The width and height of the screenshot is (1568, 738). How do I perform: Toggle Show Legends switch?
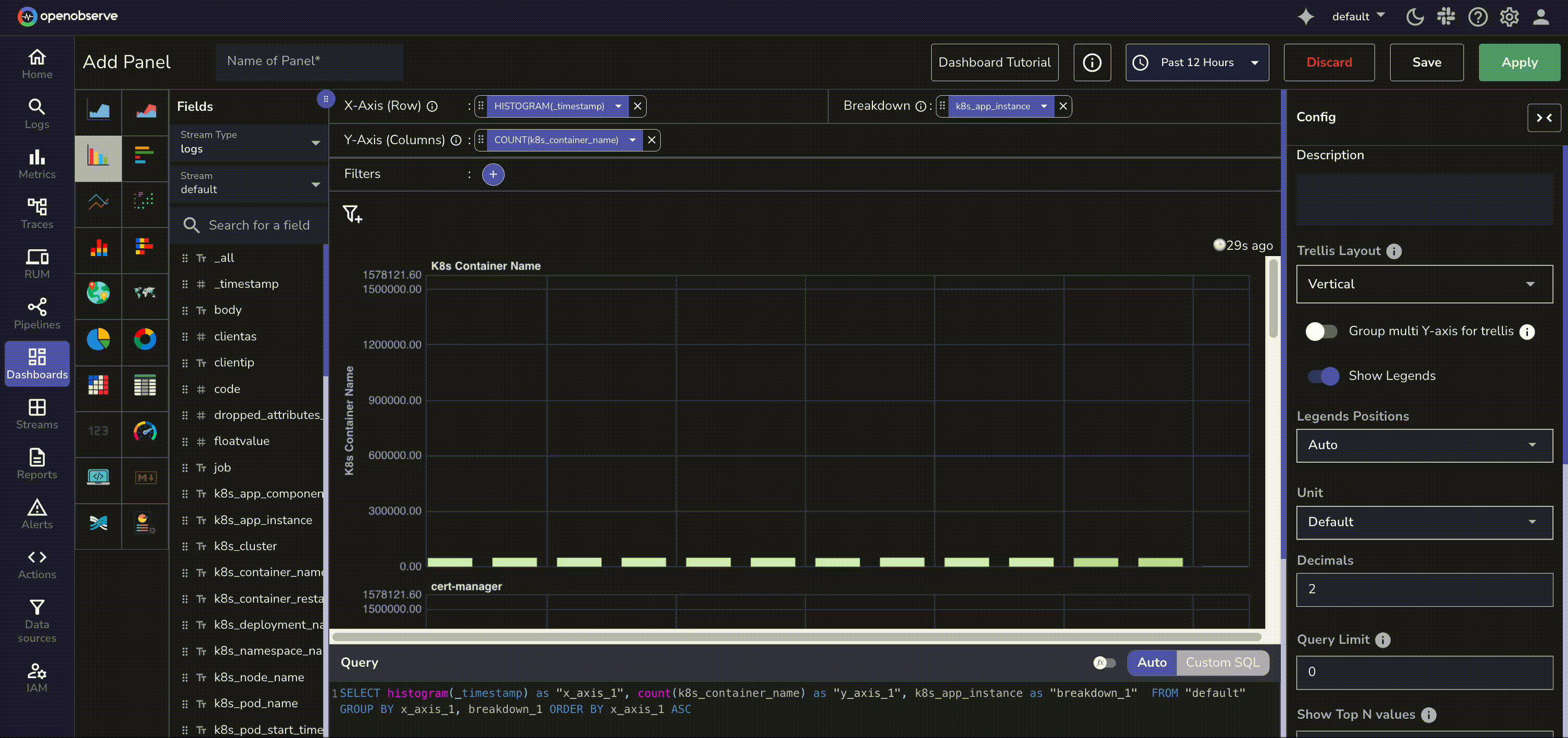click(1323, 376)
